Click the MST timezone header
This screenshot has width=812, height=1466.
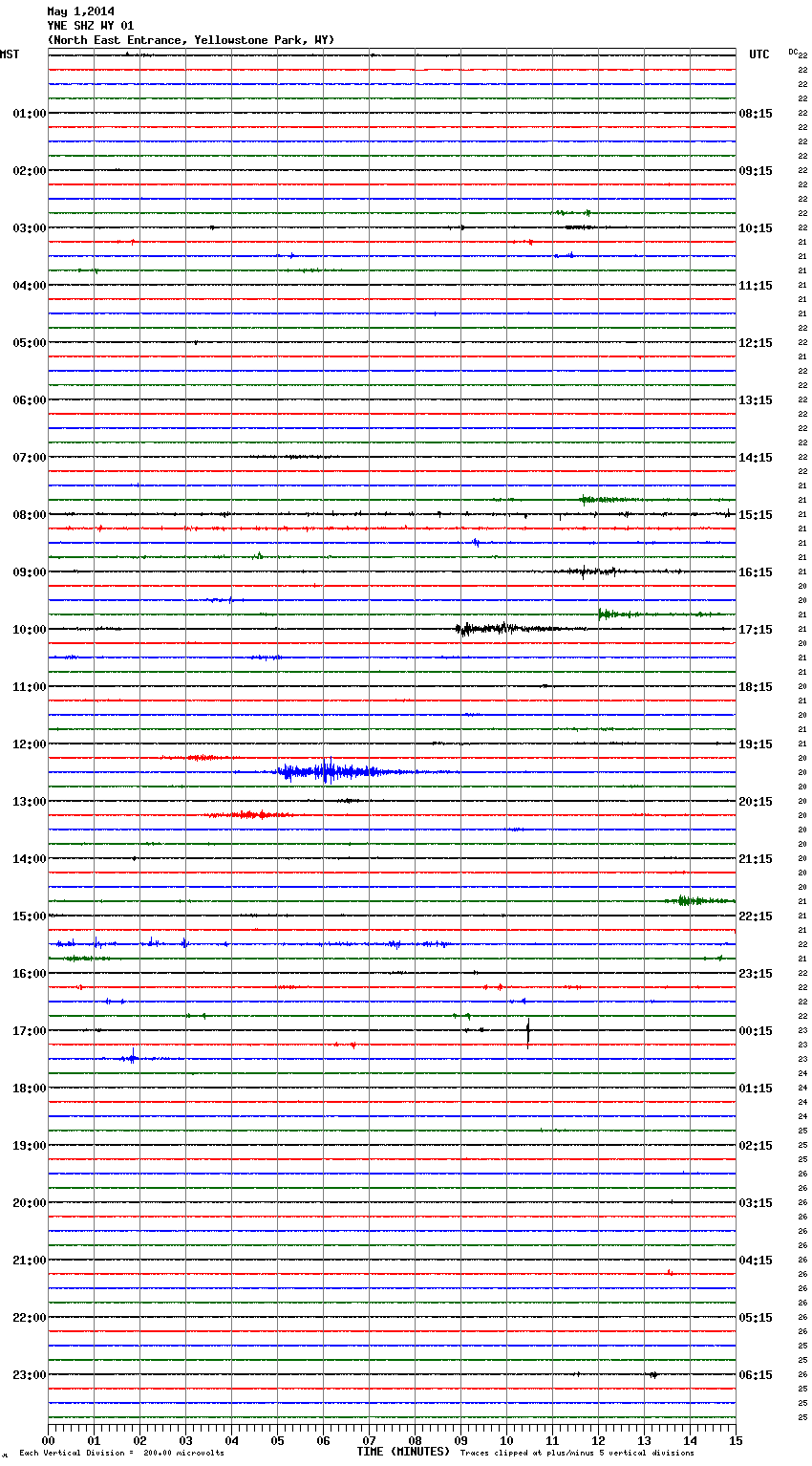(x=10, y=54)
